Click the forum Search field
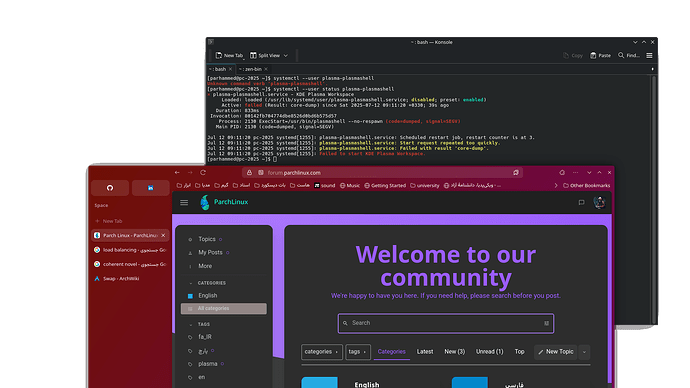 pyautogui.click(x=445, y=323)
